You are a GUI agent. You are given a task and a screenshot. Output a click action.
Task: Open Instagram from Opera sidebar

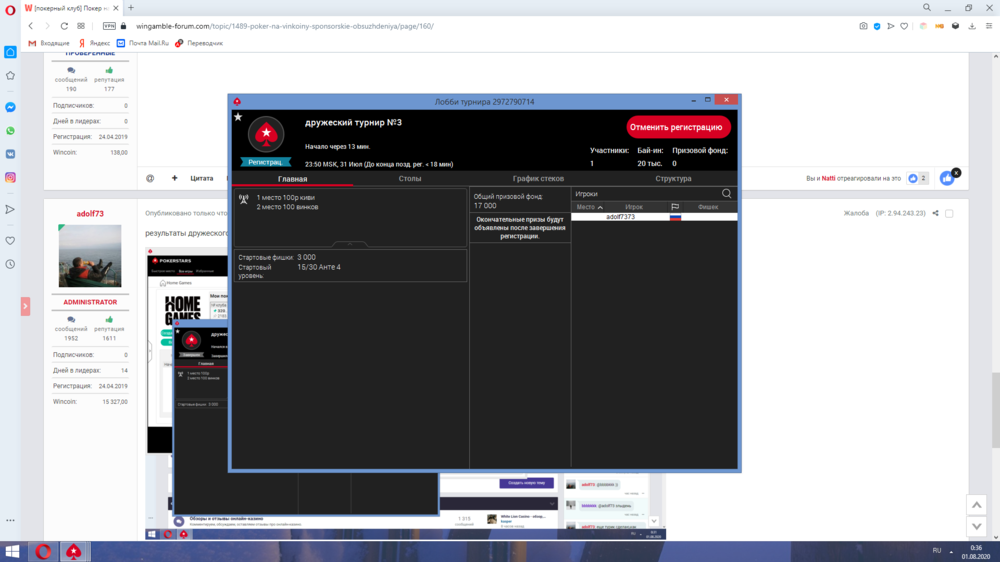pos(10,178)
